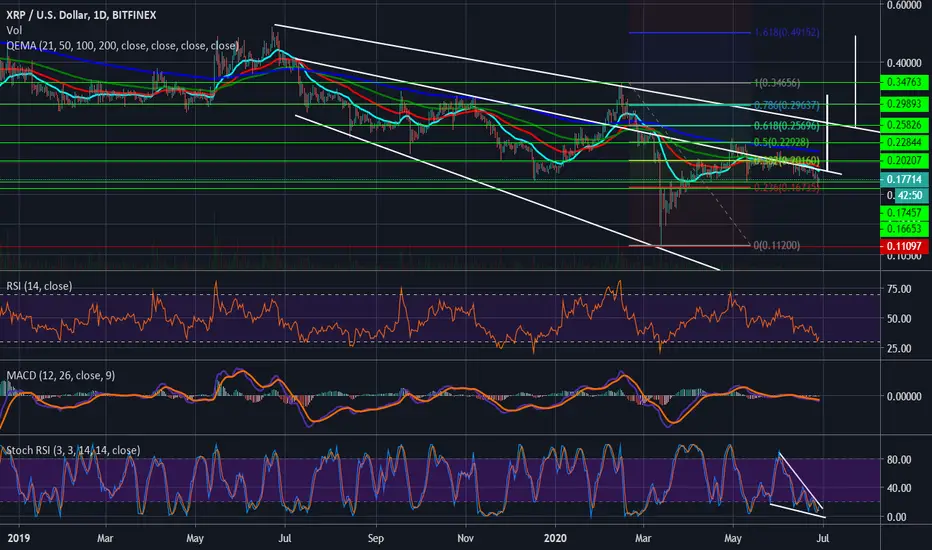This screenshot has width=932, height=550.
Task: Click the 0.00000 MACD axis value
Action: pyautogui.click(x=904, y=396)
